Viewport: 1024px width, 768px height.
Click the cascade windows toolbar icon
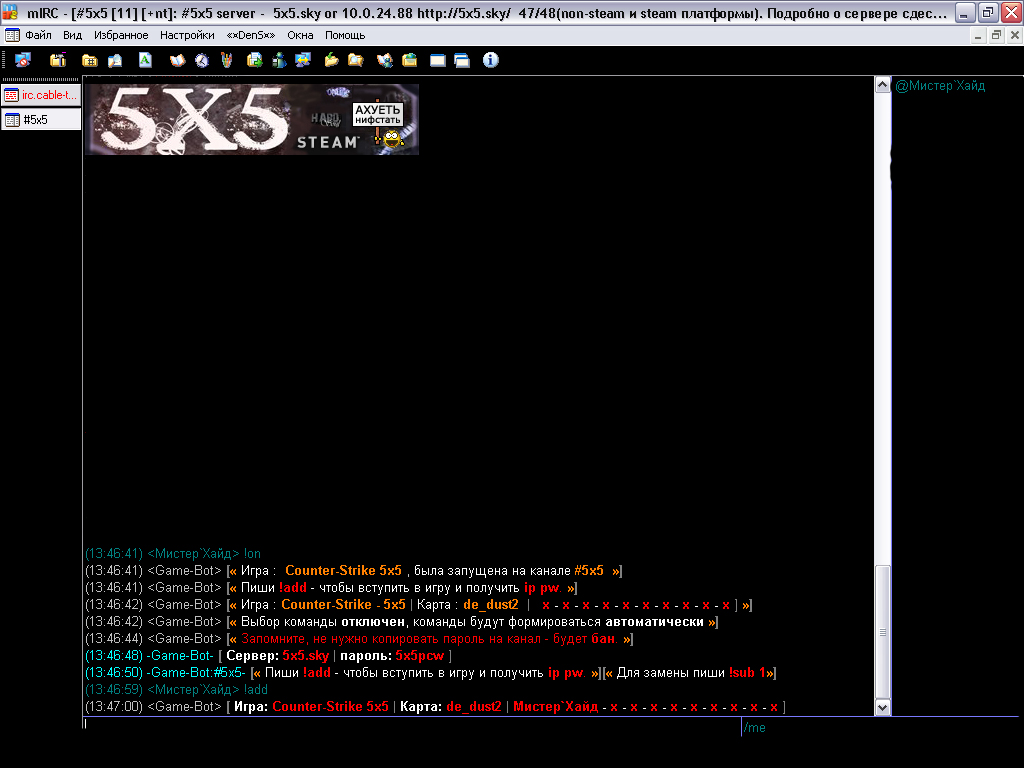[x=461, y=60]
